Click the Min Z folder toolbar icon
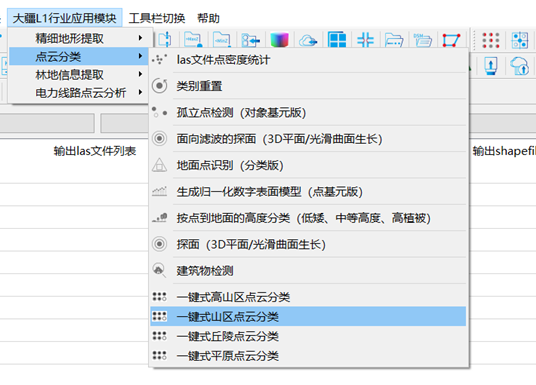536x385 pixels. (x=222, y=40)
